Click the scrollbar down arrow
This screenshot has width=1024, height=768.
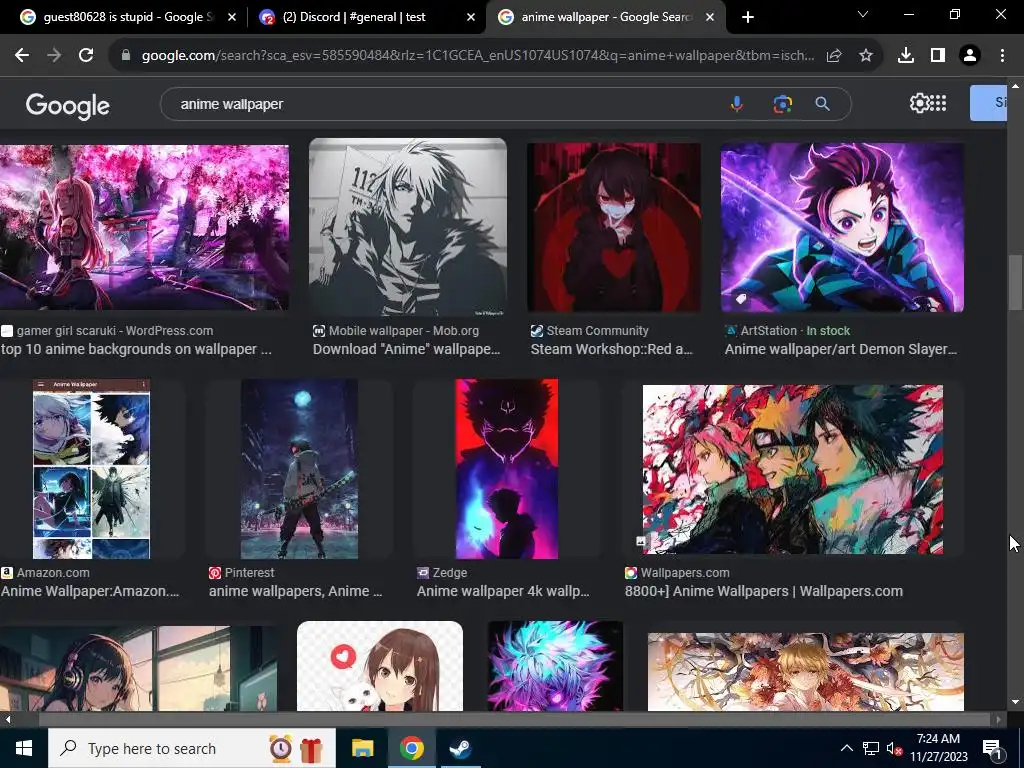pos(1015,702)
